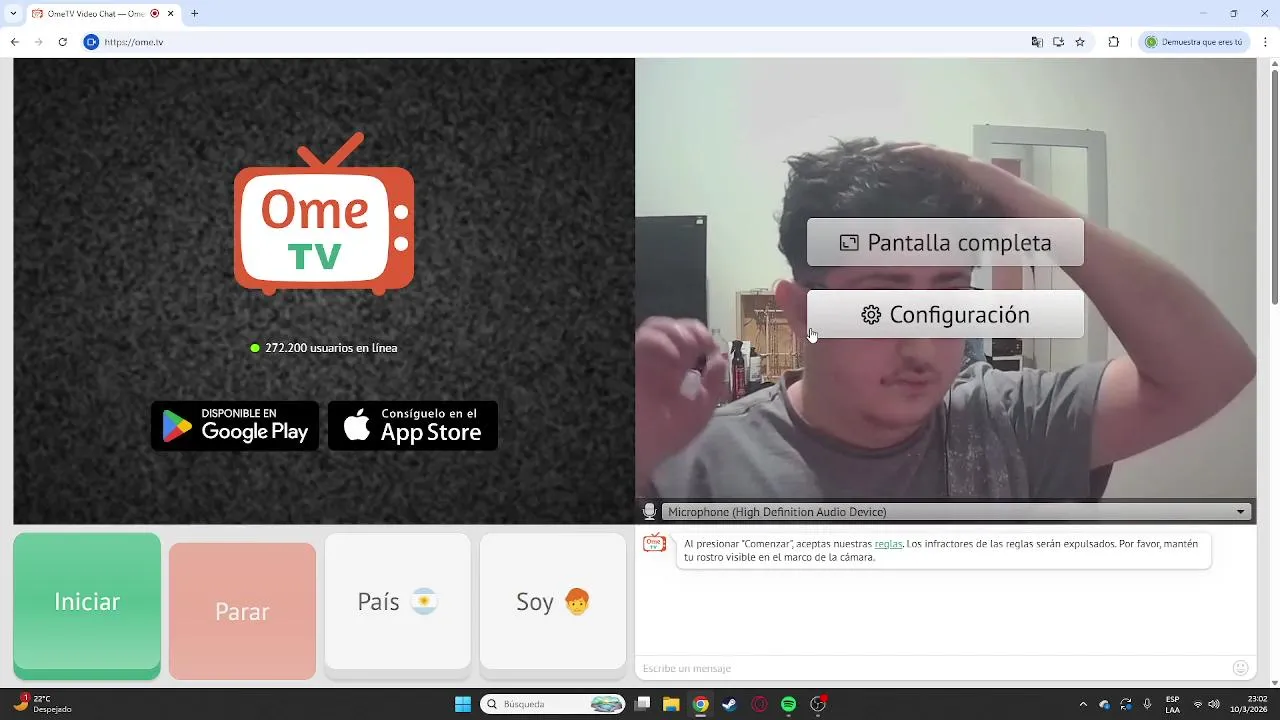The height and width of the screenshot is (720, 1280).
Task: Open Spotify from the taskbar
Action: point(788,704)
